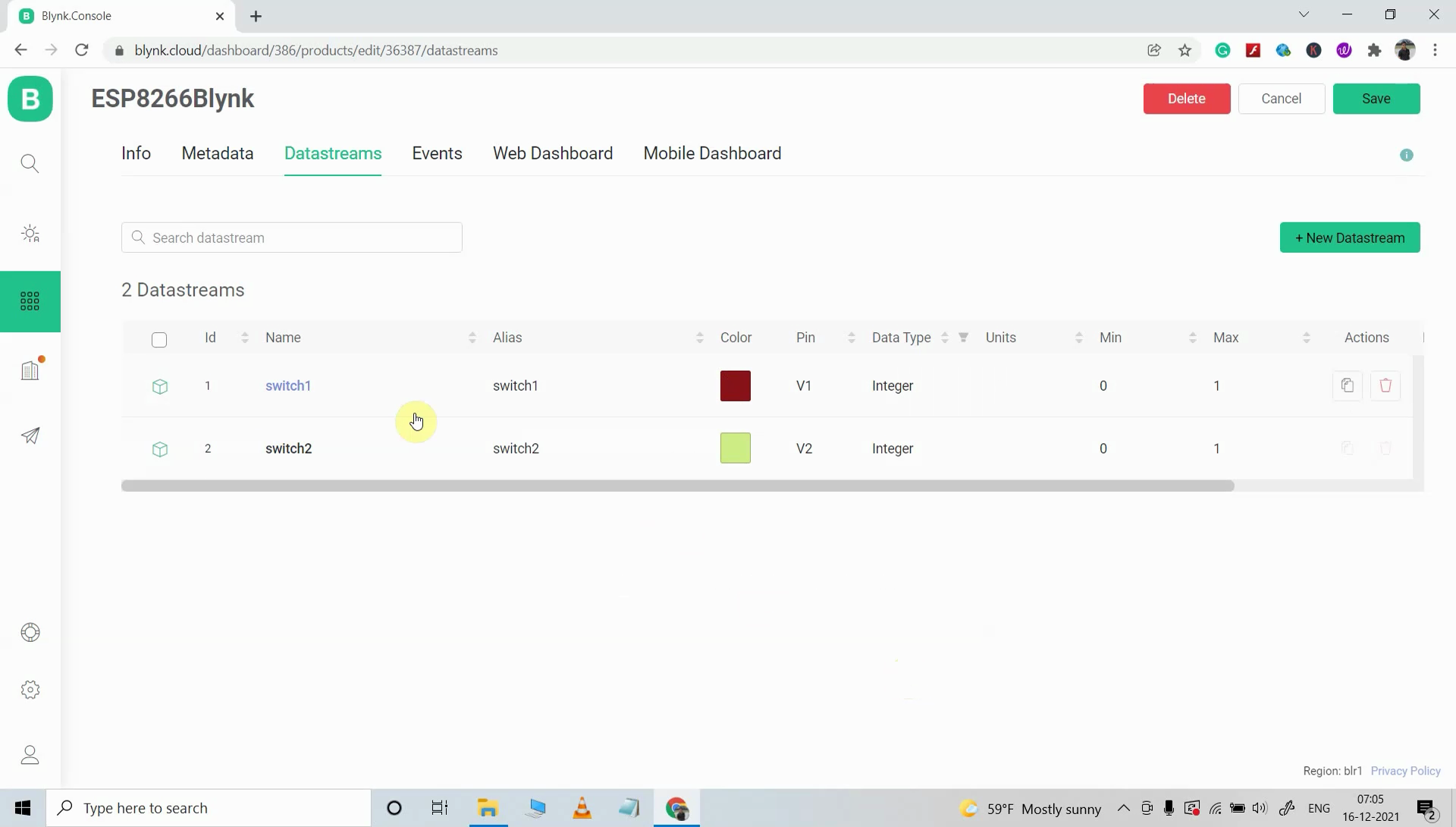Click the + New Datastream button

(1350, 237)
